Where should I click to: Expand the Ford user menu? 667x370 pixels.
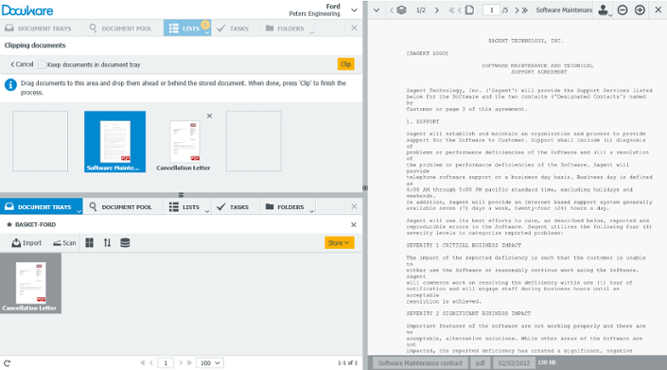point(354,10)
